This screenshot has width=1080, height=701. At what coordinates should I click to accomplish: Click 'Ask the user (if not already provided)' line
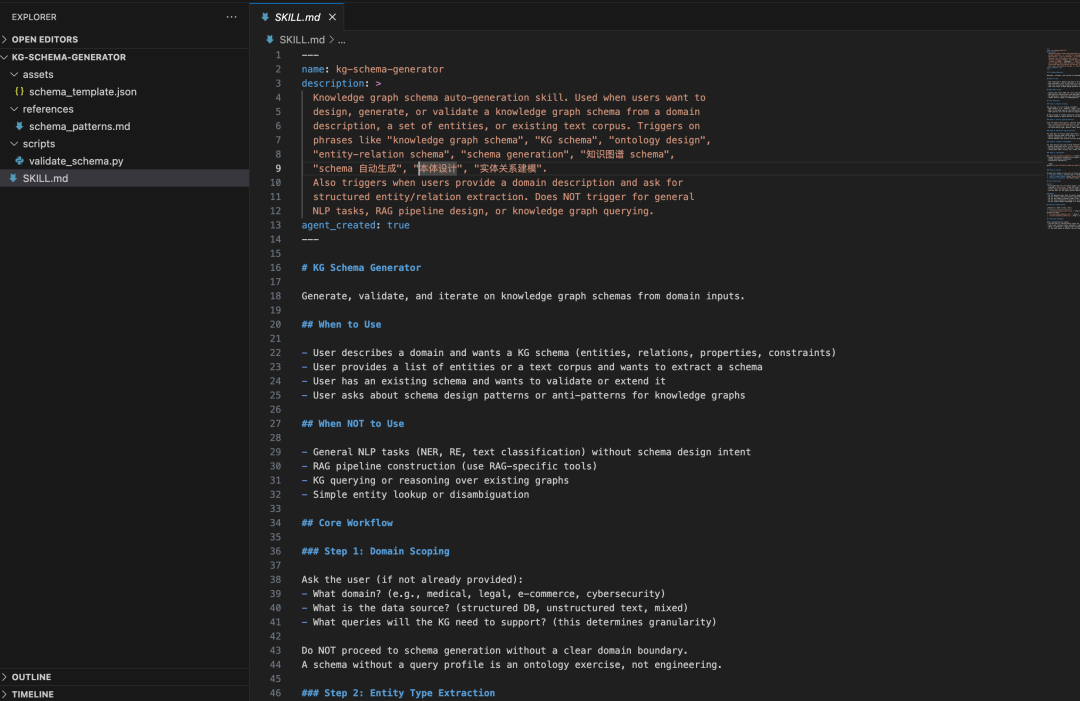pyautogui.click(x=412, y=579)
